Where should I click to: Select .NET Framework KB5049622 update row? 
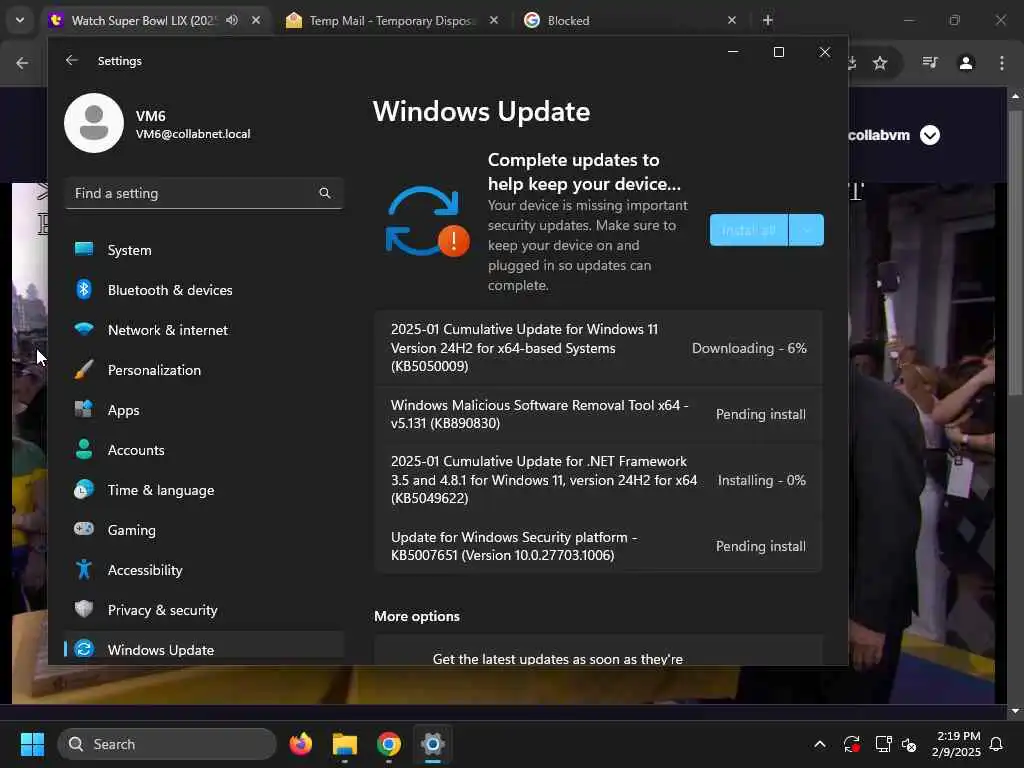598,480
